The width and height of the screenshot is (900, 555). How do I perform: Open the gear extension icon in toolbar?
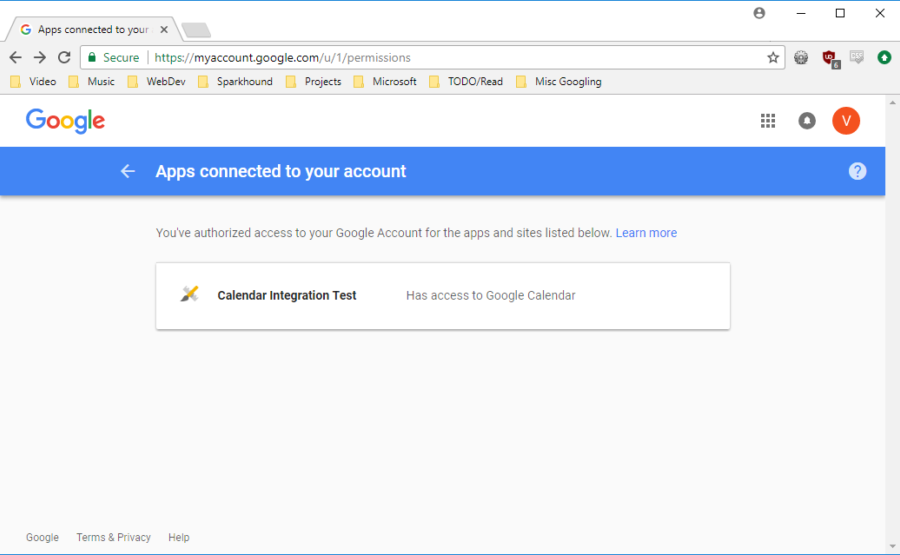click(x=801, y=57)
